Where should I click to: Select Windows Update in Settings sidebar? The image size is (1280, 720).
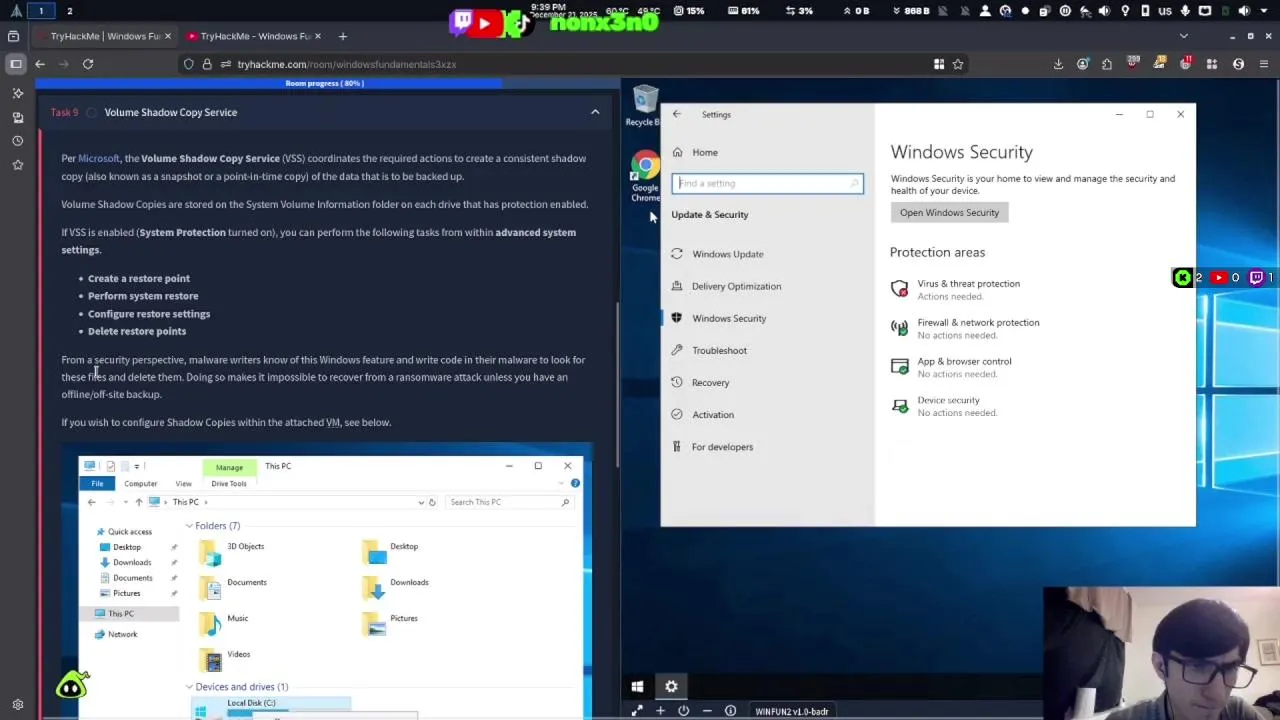point(727,254)
